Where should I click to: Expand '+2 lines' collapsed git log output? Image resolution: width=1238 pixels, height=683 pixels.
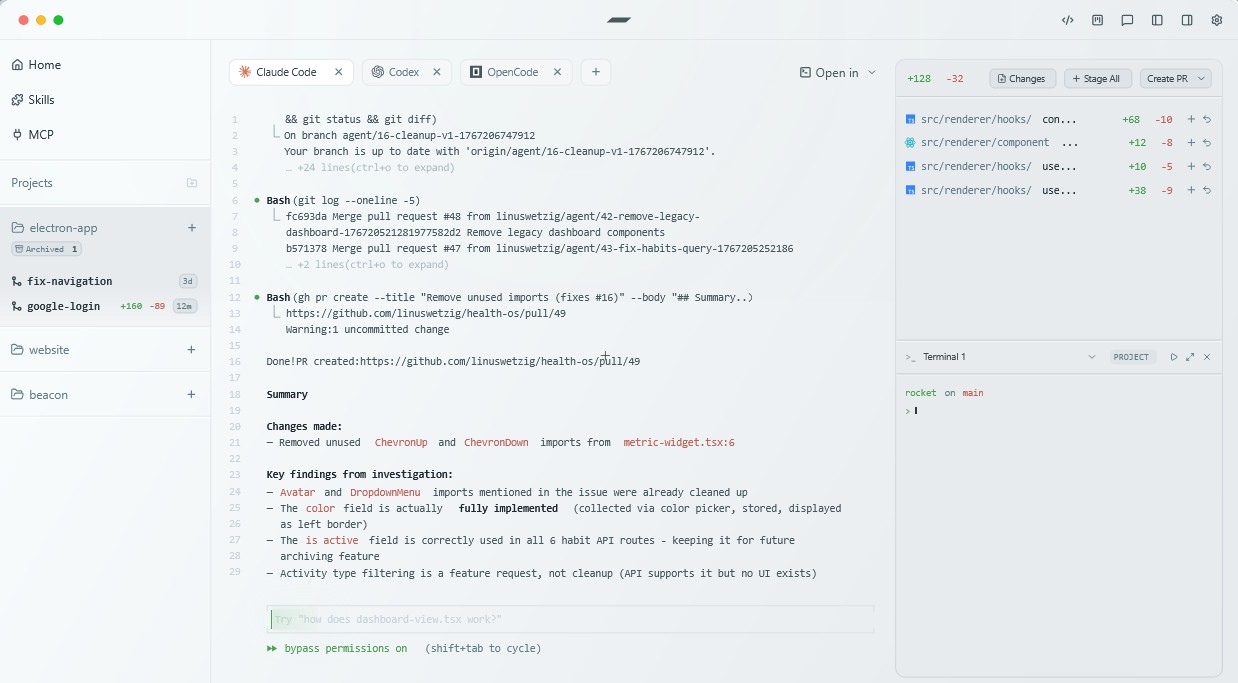[367, 265]
